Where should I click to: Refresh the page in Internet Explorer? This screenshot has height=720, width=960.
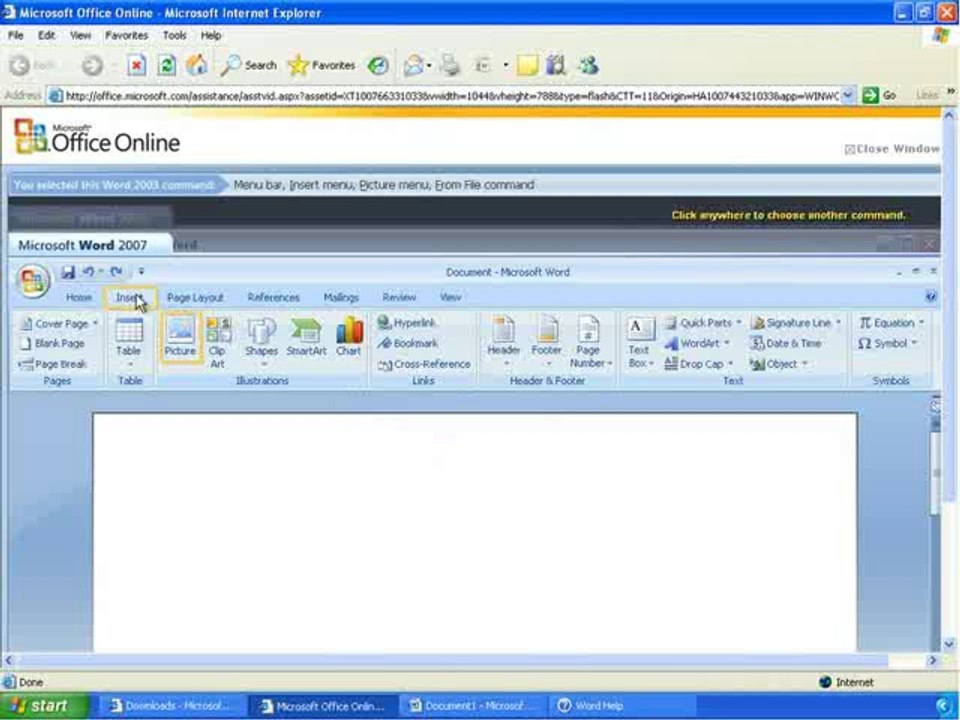(x=167, y=65)
